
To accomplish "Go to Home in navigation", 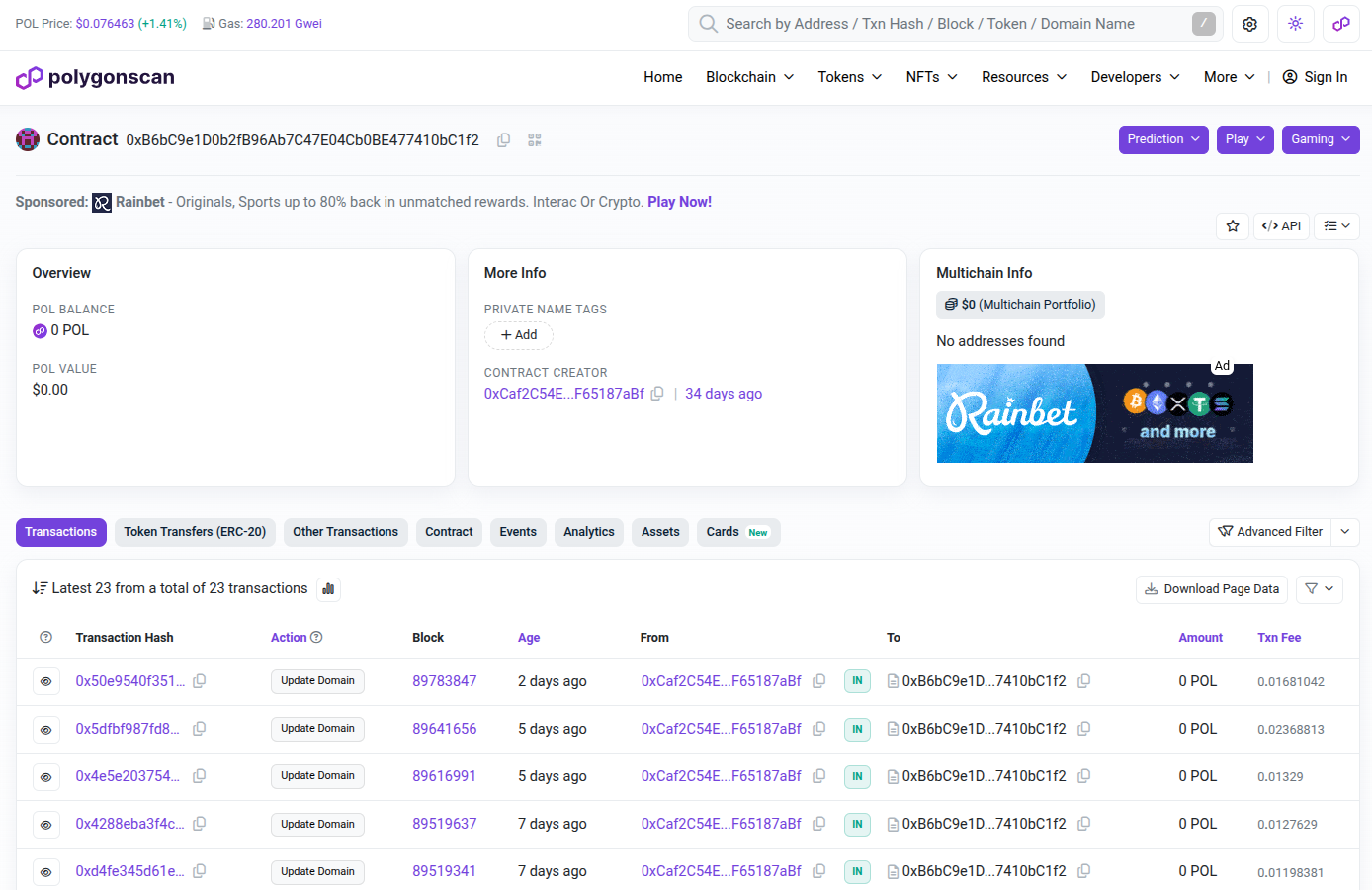I will [663, 77].
